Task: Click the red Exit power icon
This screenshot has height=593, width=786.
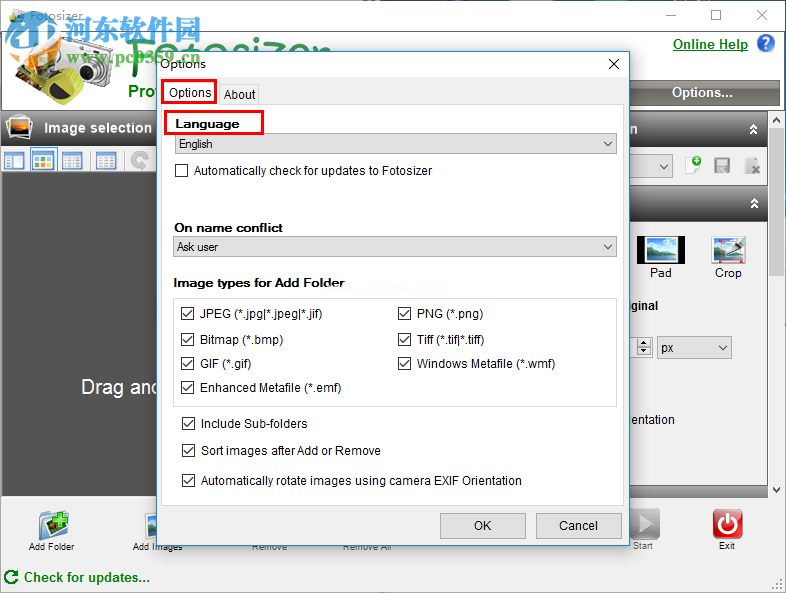Action: click(727, 524)
